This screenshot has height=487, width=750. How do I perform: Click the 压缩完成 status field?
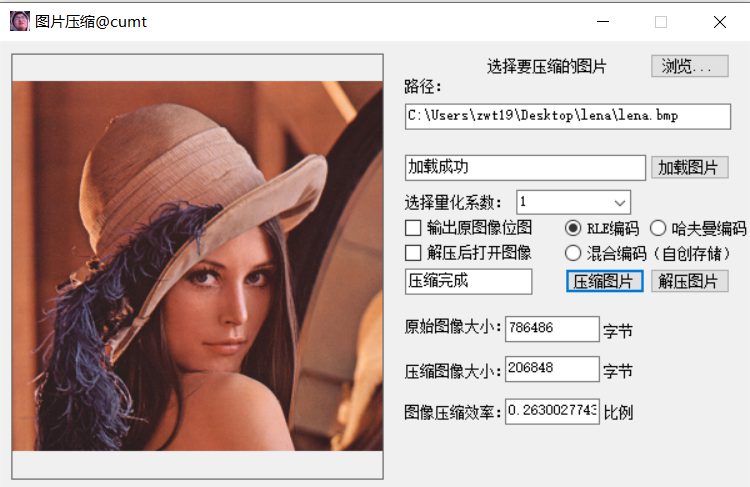tap(468, 281)
